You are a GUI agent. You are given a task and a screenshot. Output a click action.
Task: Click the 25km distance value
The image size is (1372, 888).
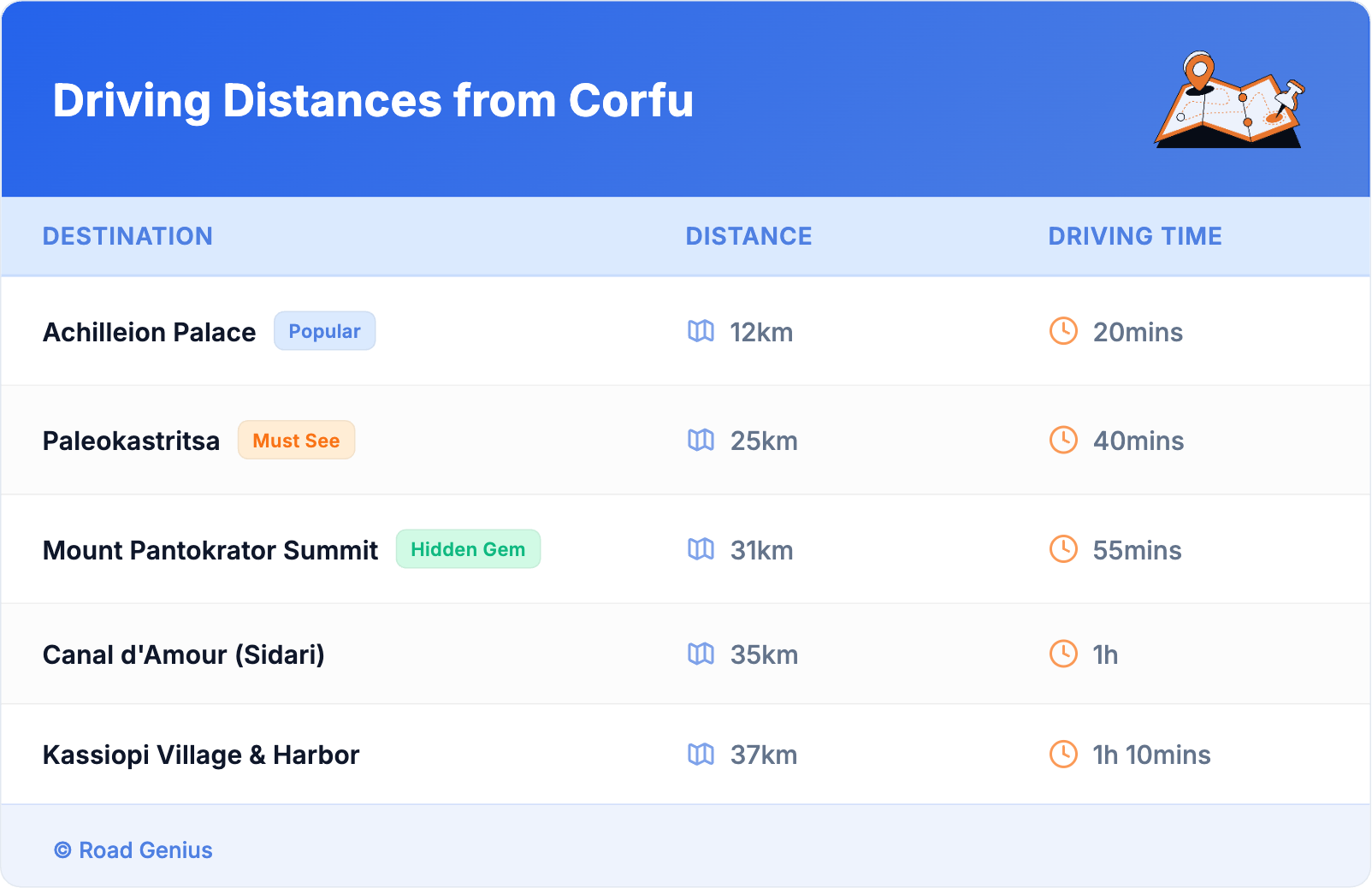coord(764,441)
